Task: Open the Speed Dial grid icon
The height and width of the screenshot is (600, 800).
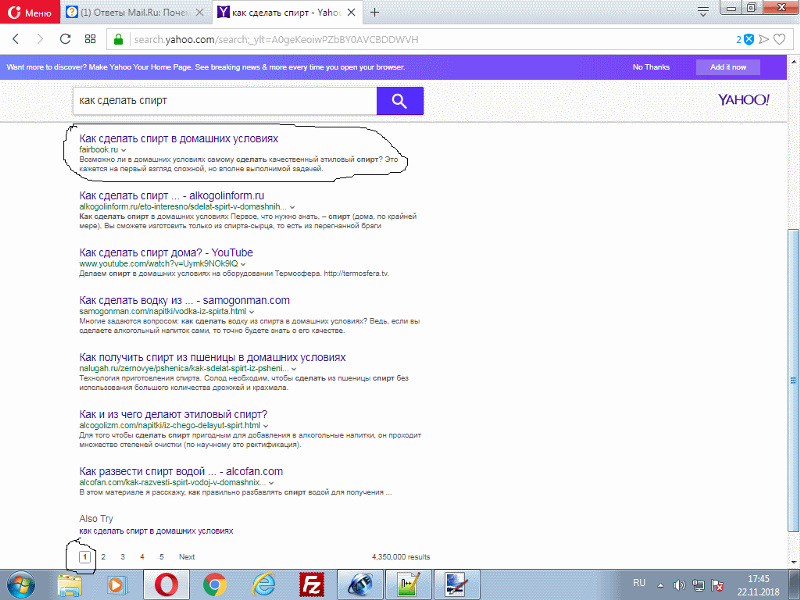Action: pyautogui.click(x=90, y=39)
